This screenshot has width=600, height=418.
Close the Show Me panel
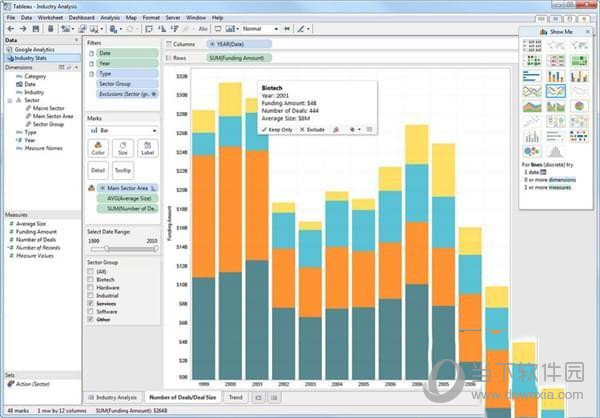click(x=588, y=31)
